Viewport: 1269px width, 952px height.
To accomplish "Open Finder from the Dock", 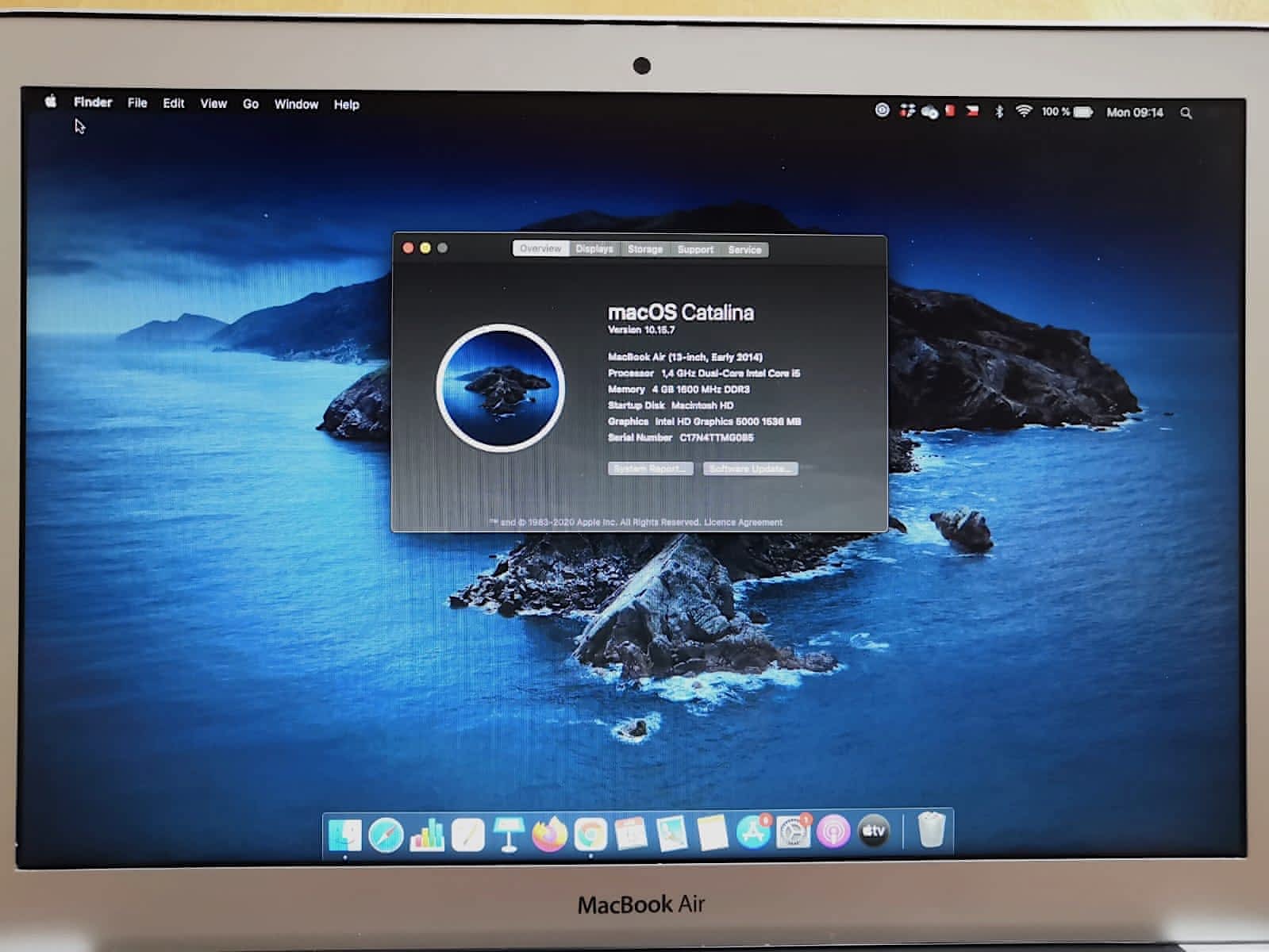I will 345,835.
